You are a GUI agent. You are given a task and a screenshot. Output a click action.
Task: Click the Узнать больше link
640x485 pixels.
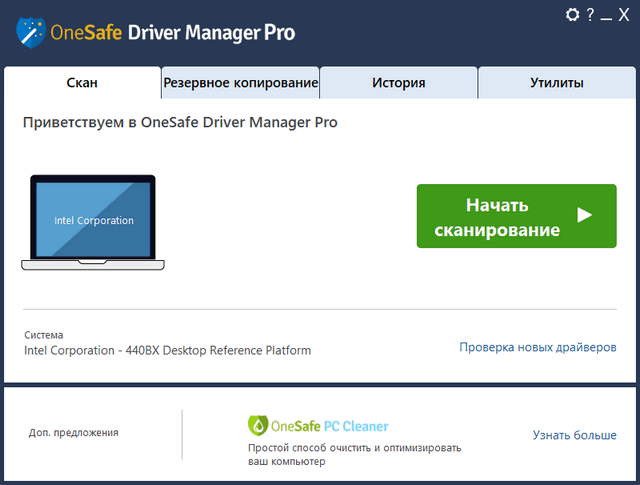[x=574, y=435]
